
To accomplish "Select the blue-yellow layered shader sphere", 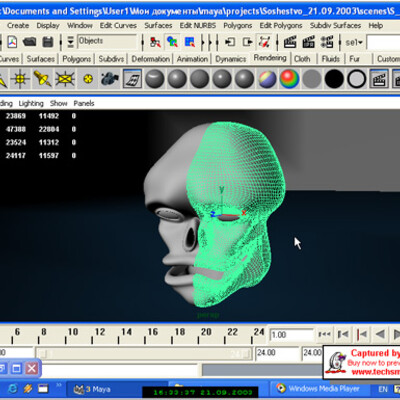I will click(x=267, y=79).
